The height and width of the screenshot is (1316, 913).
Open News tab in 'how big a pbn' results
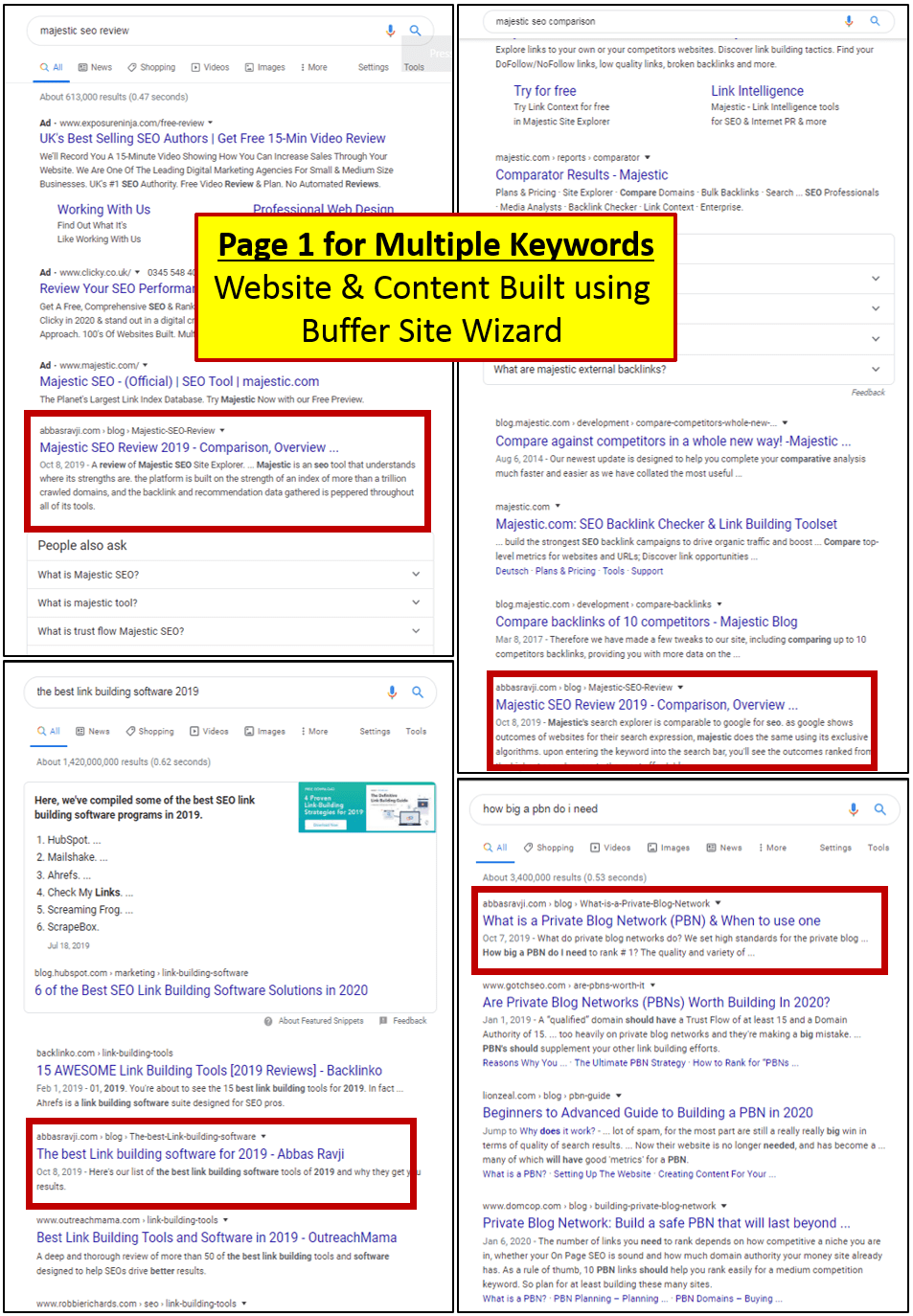[x=724, y=848]
